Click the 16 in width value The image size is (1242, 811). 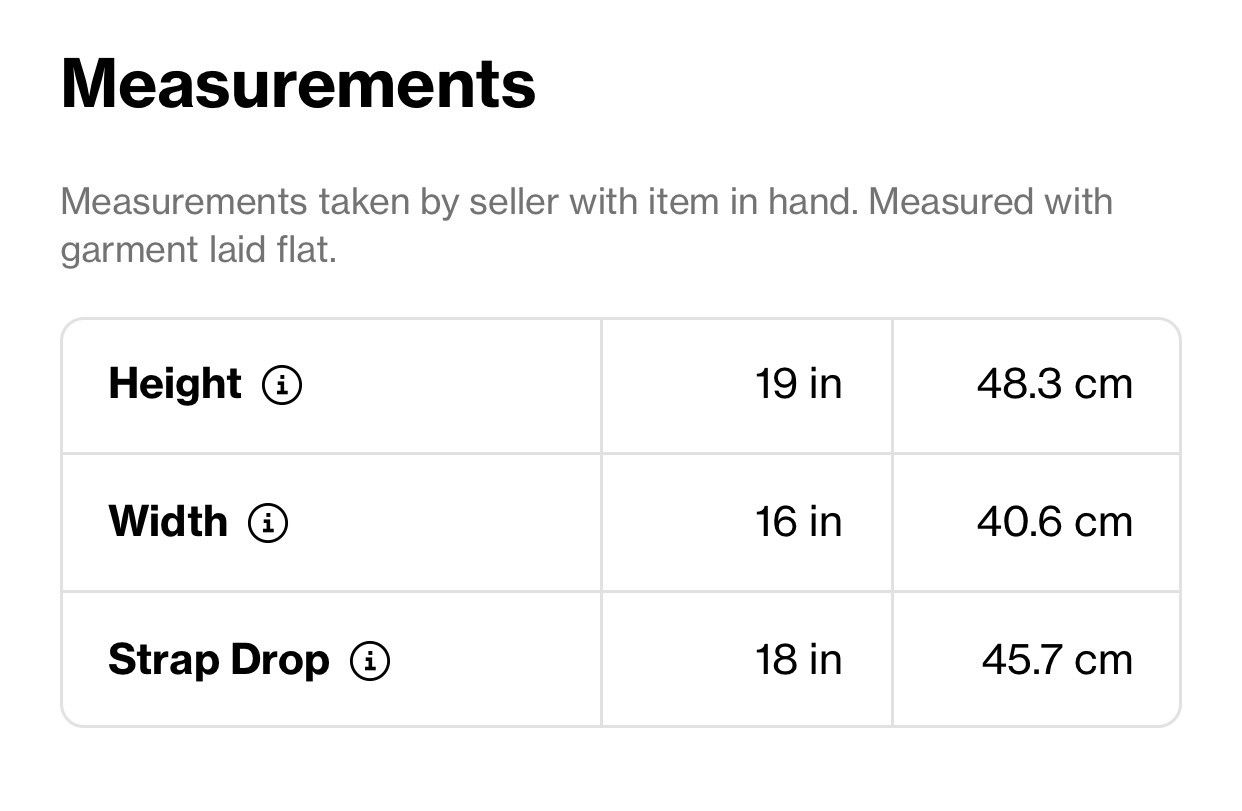798,522
